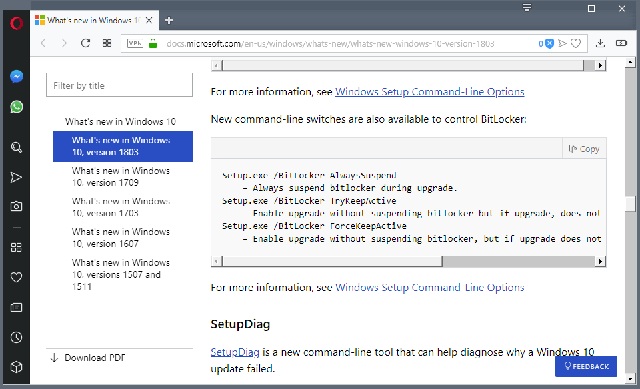Open WhatsApp in the sidebar
The width and height of the screenshot is (640, 389).
(16, 107)
